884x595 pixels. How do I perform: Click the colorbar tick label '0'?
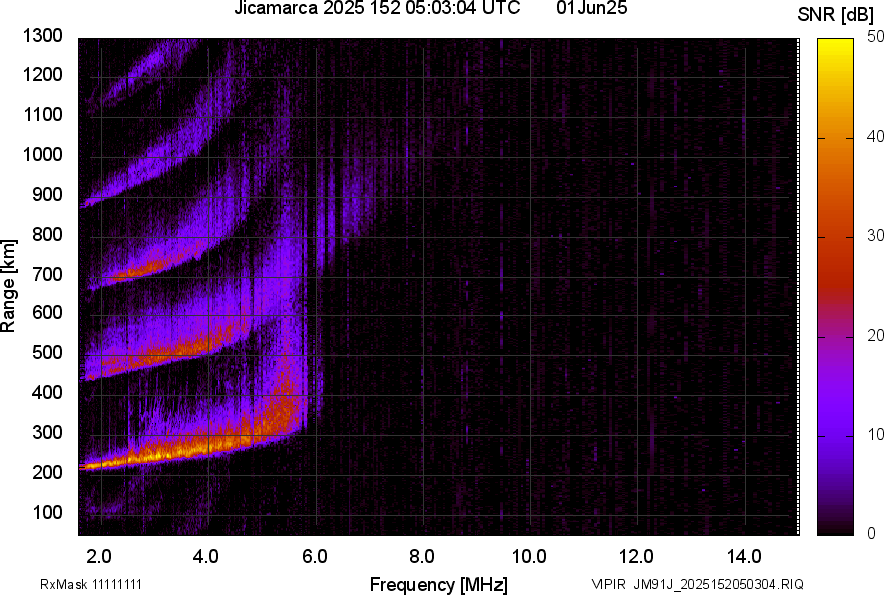pos(872,533)
